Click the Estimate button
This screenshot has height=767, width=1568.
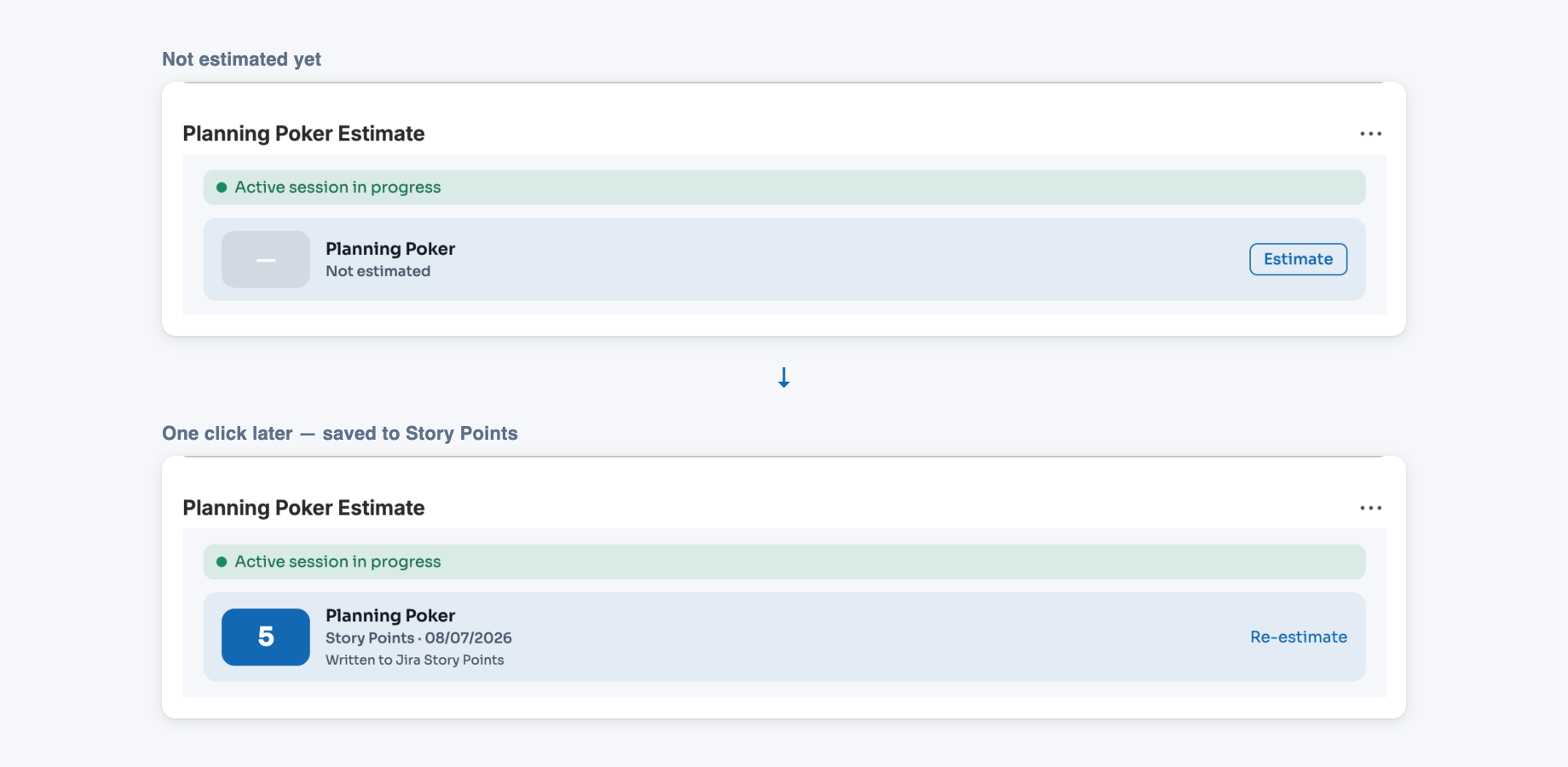1298,259
